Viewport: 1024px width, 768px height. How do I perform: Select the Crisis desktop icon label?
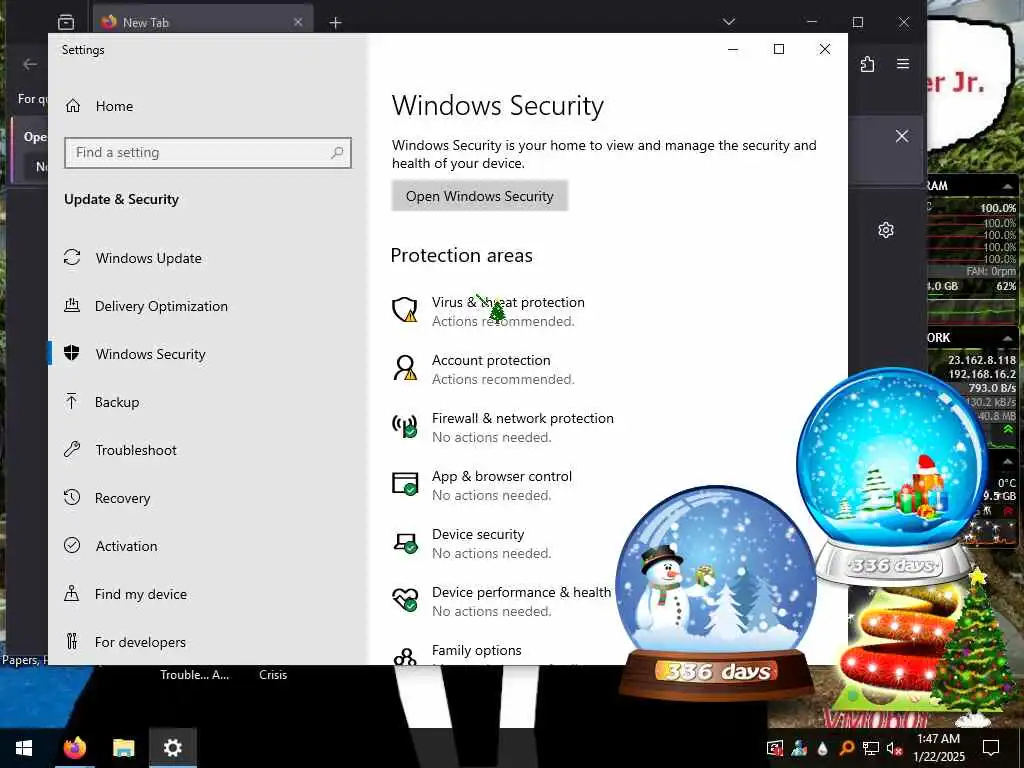273,675
